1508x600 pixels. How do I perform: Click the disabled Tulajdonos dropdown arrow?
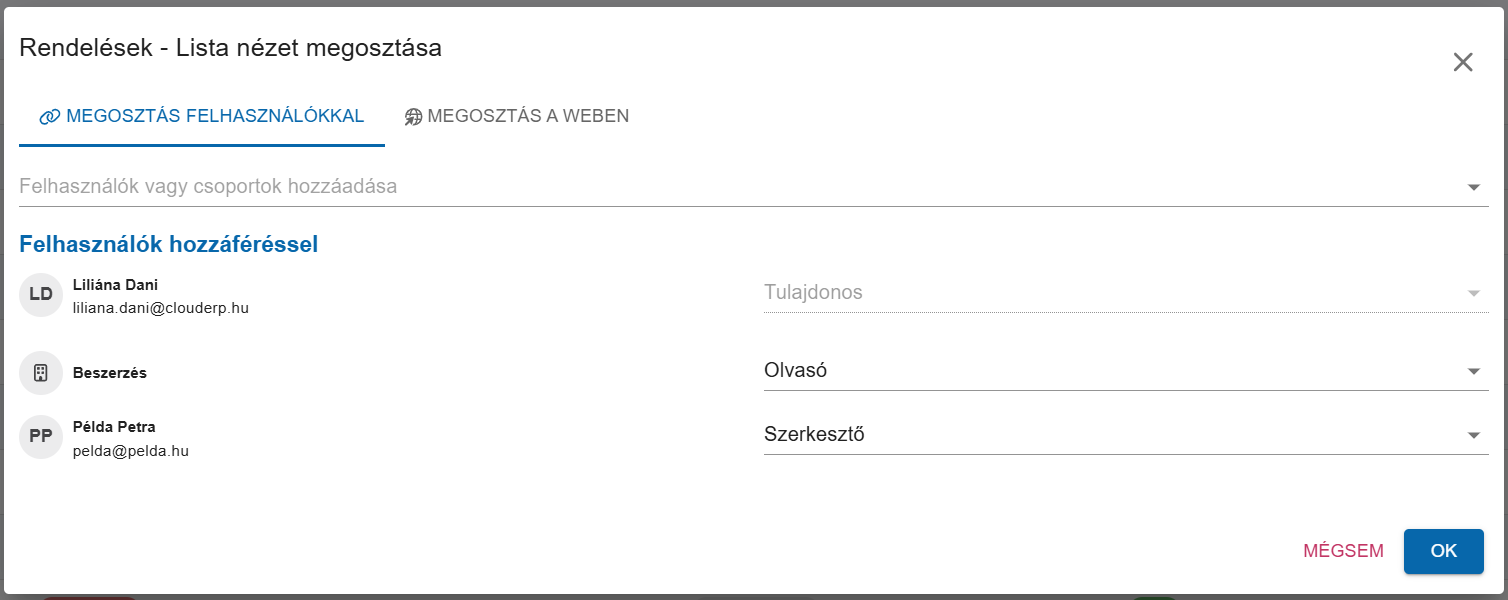[x=1473, y=294]
